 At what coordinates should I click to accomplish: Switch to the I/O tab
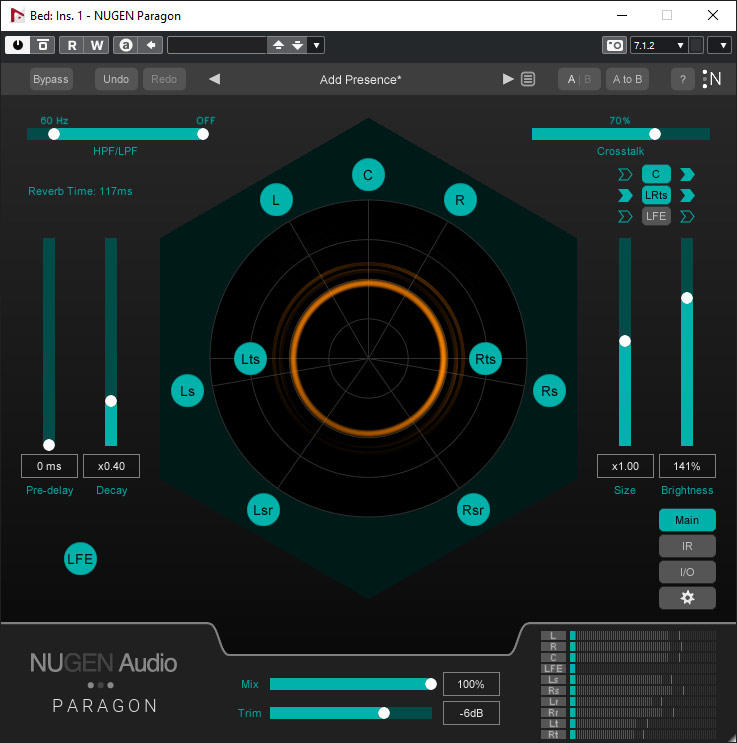[x=687, y=572]
